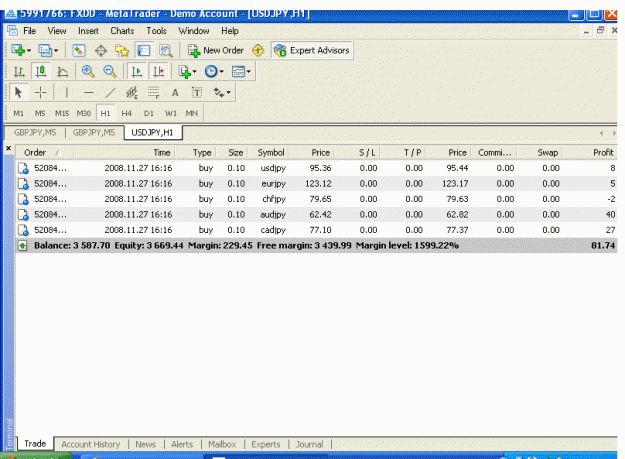This screenshot has height=459, width=625.
Task: Switch to H4 timeframe
Action: coord(126,114)
